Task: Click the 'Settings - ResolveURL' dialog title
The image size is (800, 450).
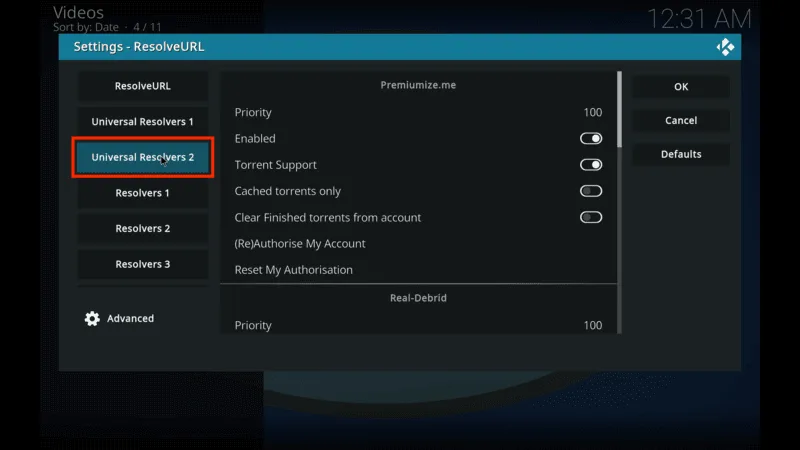Action: (139, 47)
